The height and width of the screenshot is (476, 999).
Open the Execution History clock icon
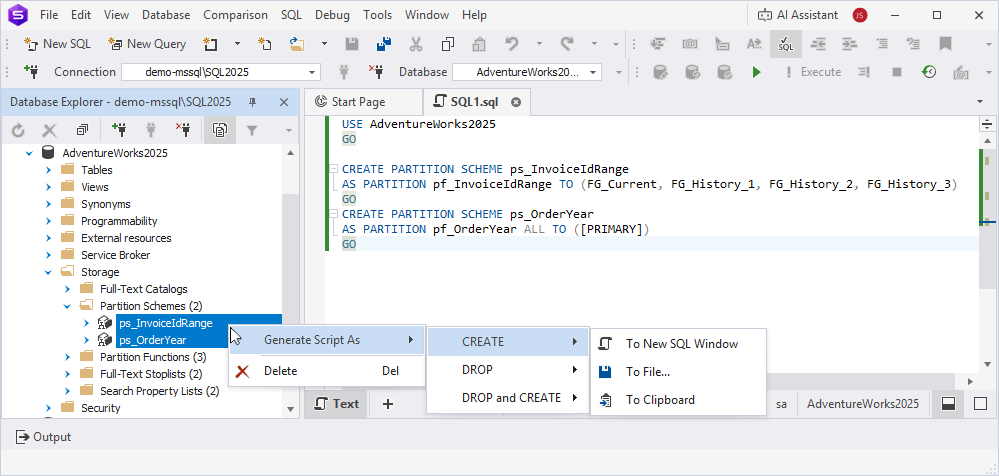929,72
